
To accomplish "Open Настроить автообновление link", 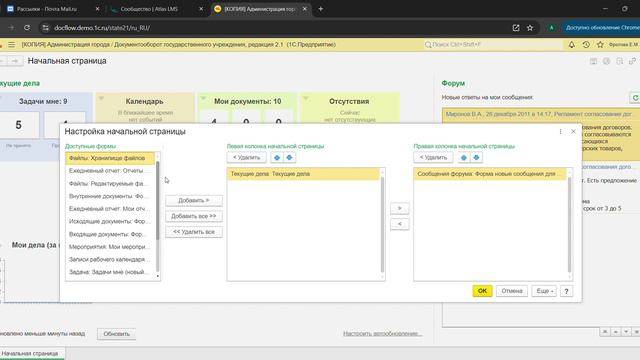I will pos(382,334).
